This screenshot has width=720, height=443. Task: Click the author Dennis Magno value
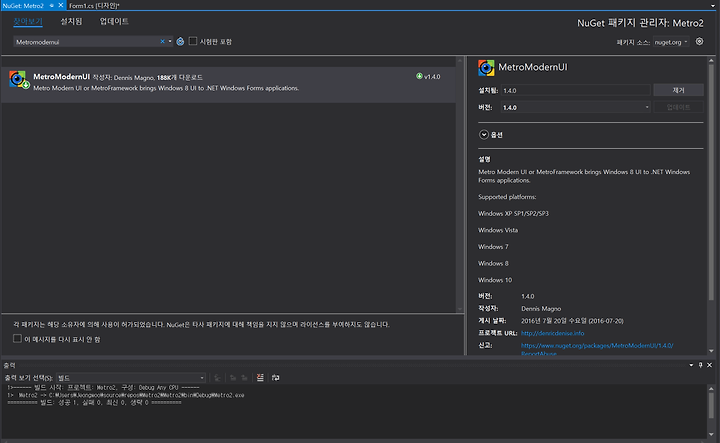(x=541, y=308)
